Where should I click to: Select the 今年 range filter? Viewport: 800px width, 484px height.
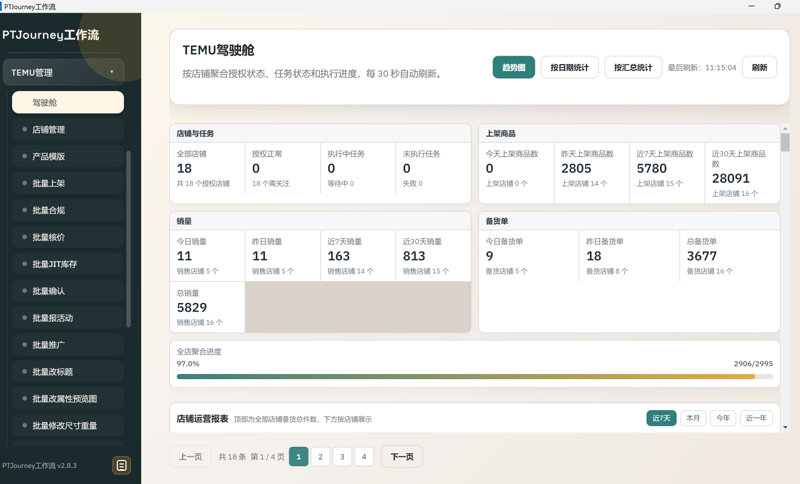tap(722, 418)
